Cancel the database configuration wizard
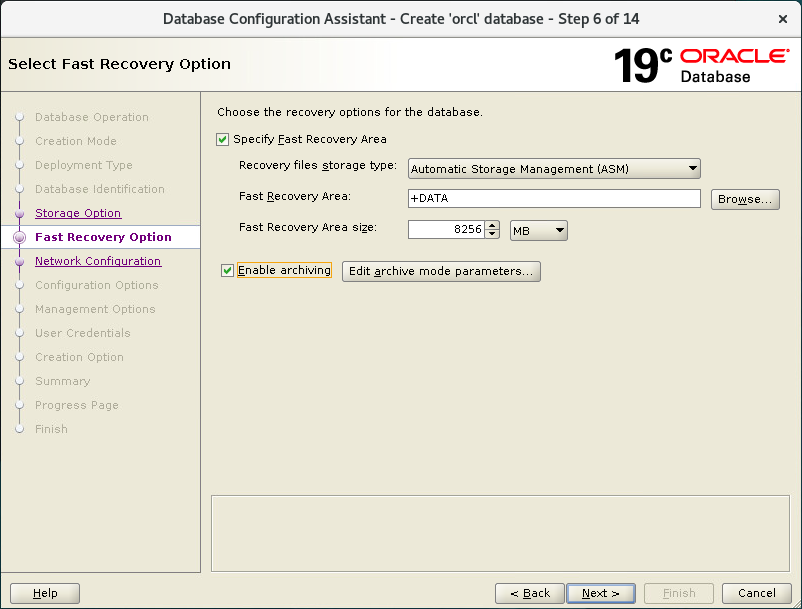This screenshot has width=802, height=609. click(756, 593)
